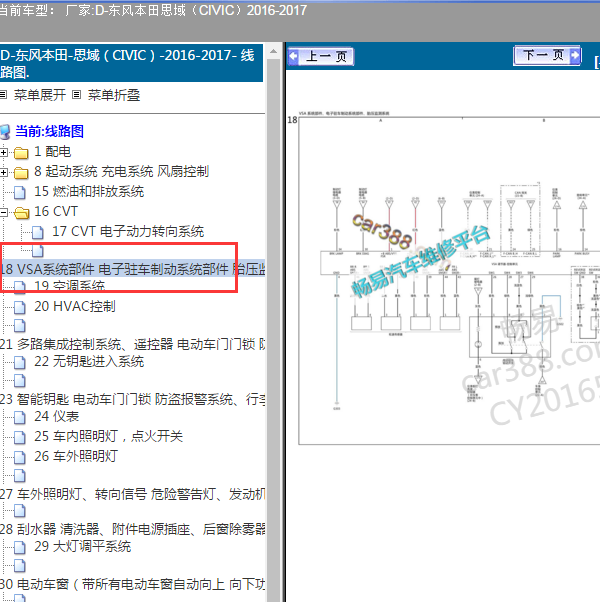Go to previous page with 上一页 button

320,56
